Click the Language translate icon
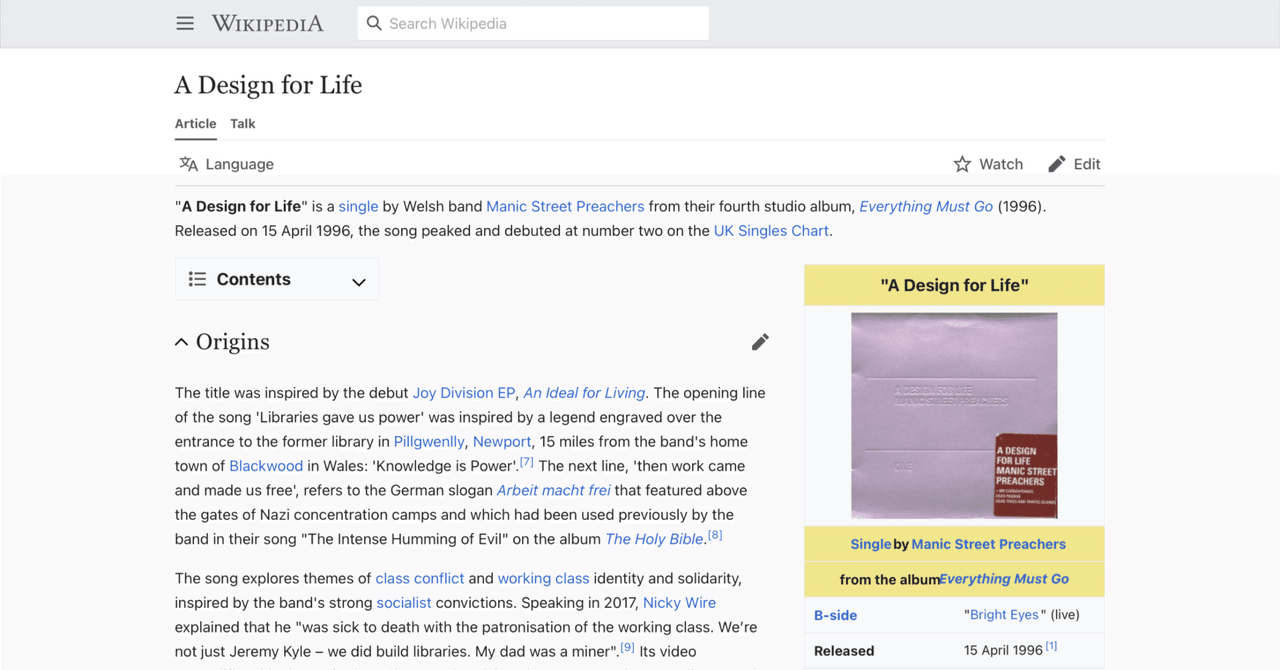The width and height of the screenshot is (1280, 670). [x=188, y=164]
